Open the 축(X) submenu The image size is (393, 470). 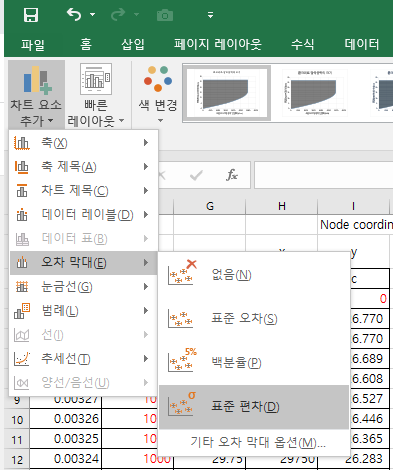pyautogui.click(x=83, y=143)
